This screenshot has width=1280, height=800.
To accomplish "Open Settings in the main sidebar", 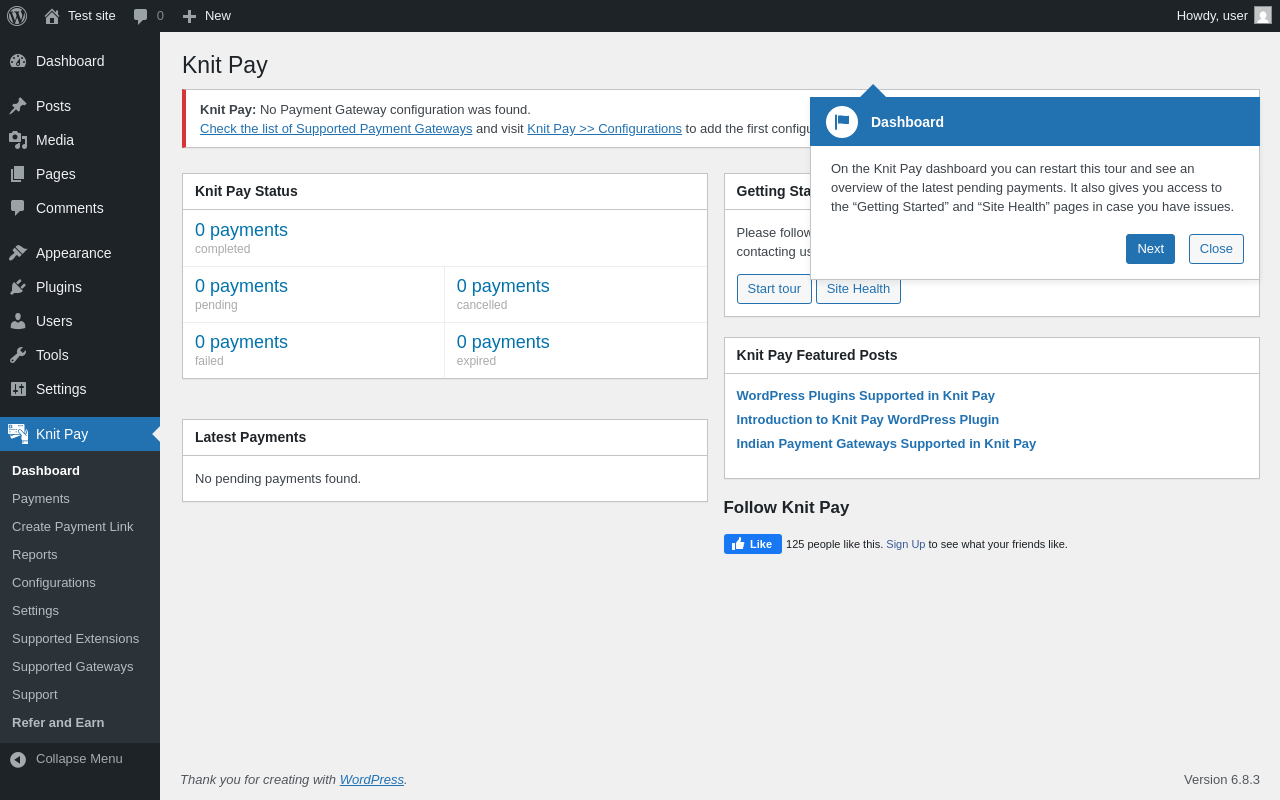I will (61, 389).
